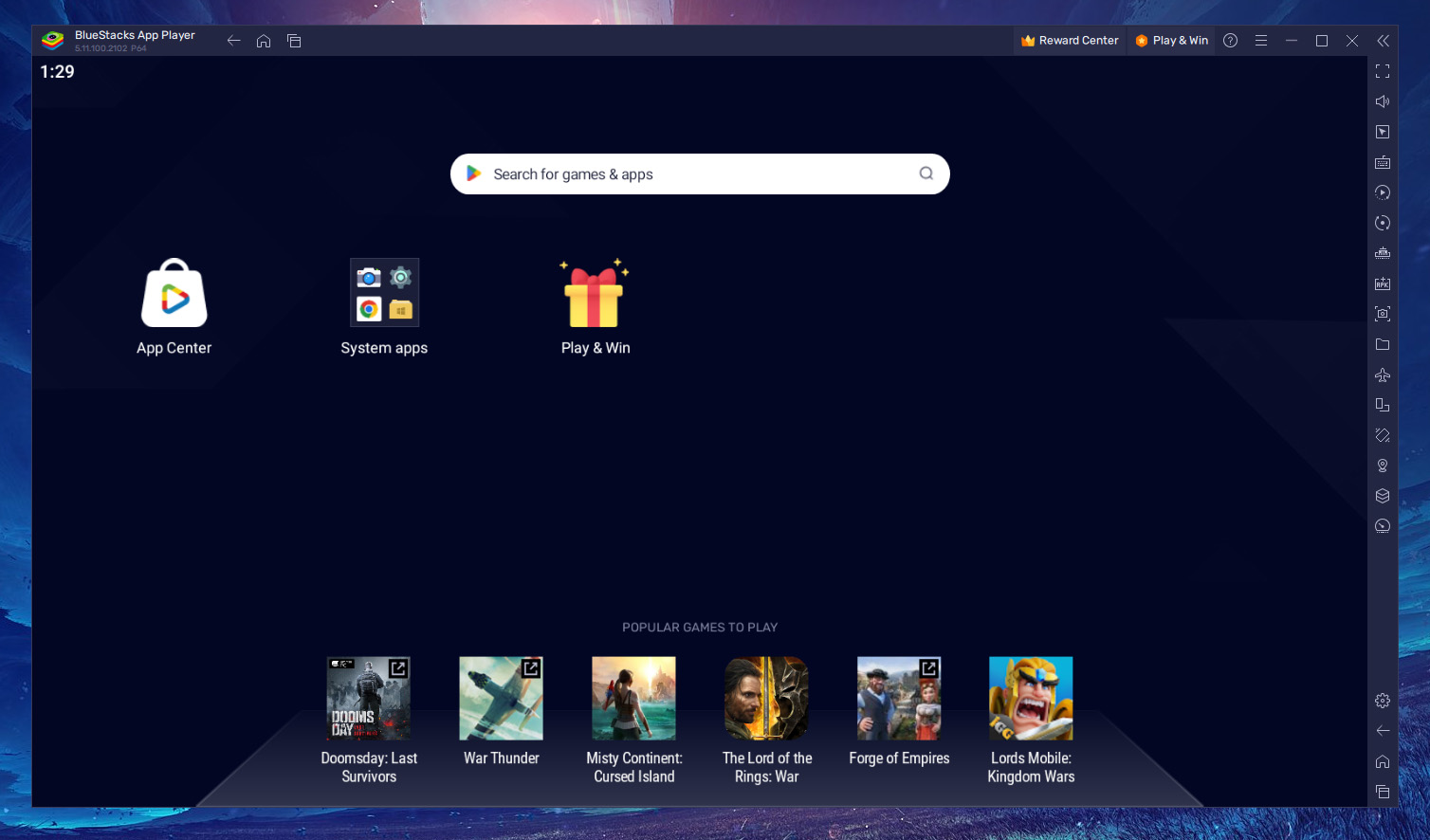Take a screenshot with camera icon
Screen dimensions: 1430x840
[1383, 314]
